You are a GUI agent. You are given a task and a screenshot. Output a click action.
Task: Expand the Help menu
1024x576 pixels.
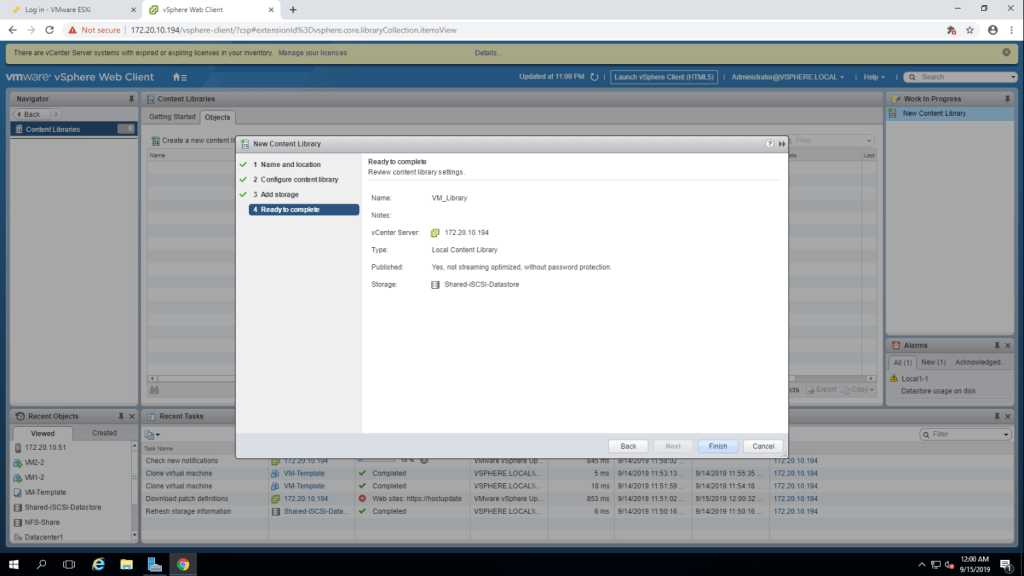(875, 77)
